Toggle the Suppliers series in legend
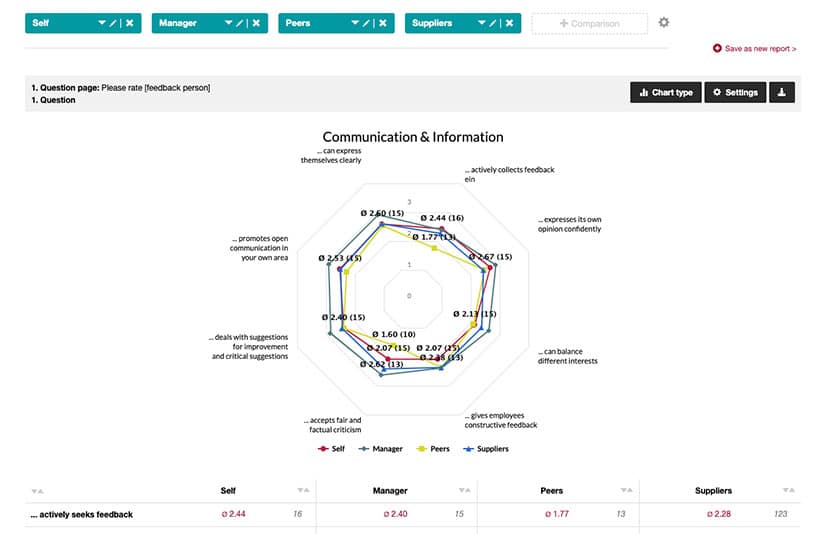The image size is (830, 534). pos(486,449)
